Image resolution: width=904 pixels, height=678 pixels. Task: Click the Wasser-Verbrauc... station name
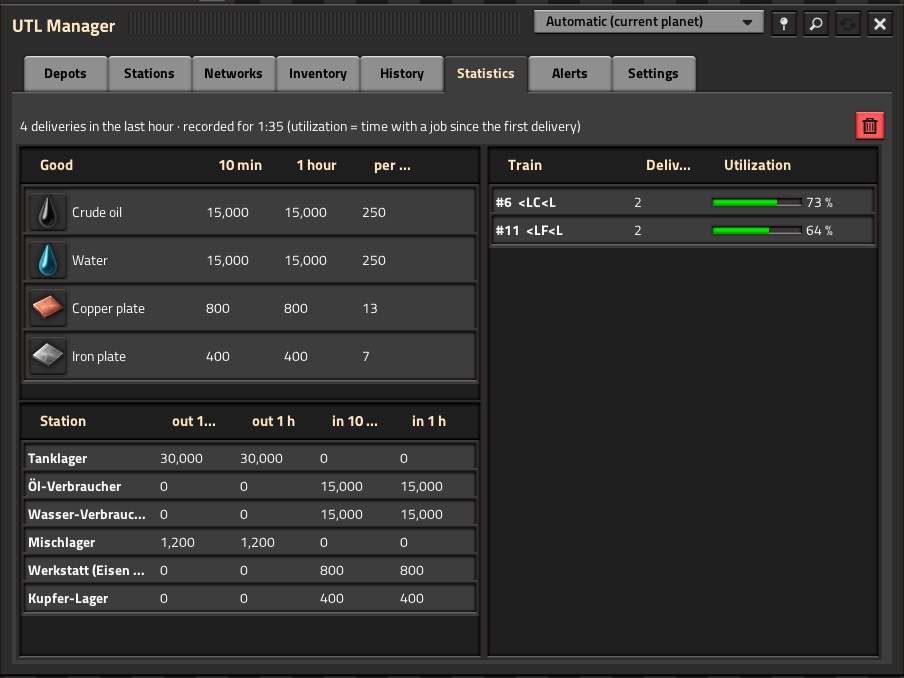(86, 514)
